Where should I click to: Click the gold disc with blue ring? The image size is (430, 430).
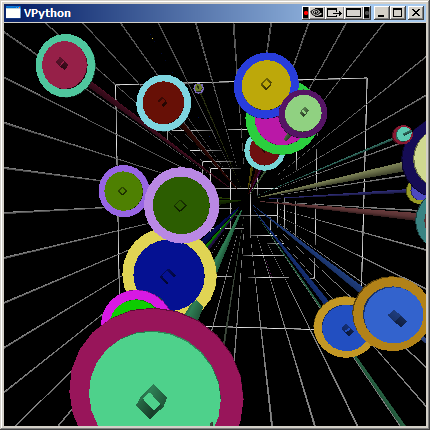(266, 85)
